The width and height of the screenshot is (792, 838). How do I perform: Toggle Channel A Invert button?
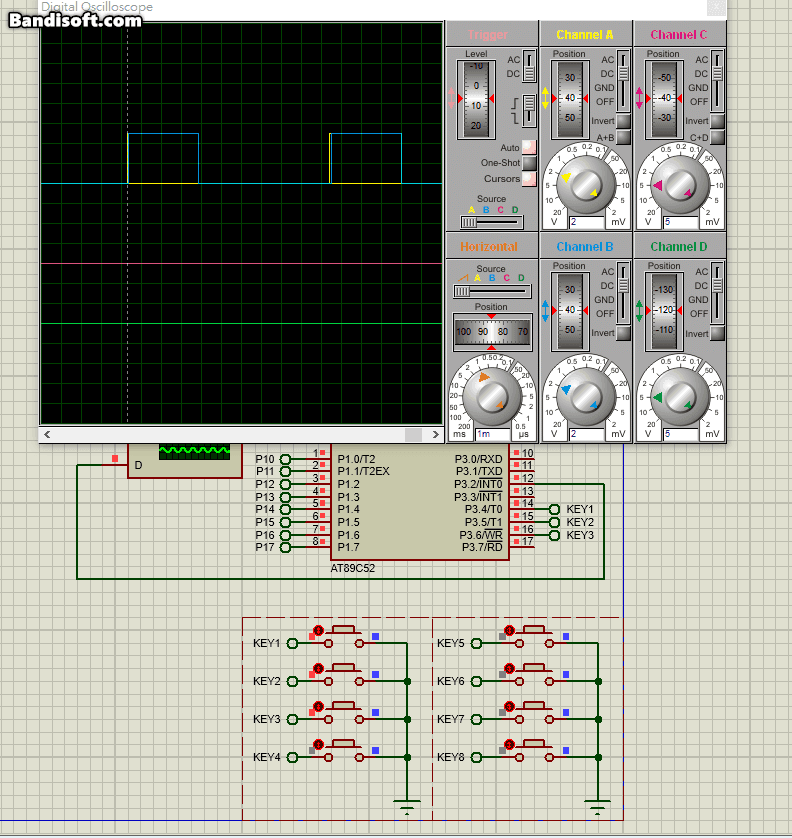(x=623, y=121)
